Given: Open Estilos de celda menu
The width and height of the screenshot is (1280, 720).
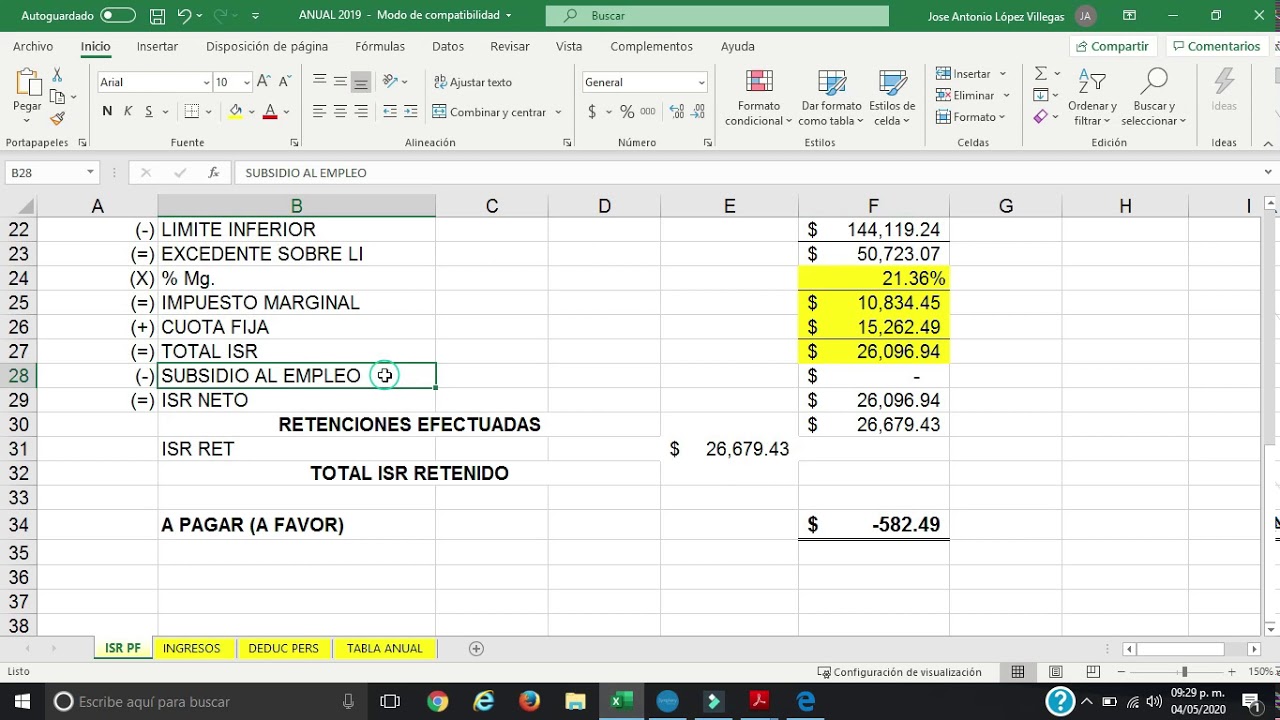Looking at the screenshot, I should 892,98.
